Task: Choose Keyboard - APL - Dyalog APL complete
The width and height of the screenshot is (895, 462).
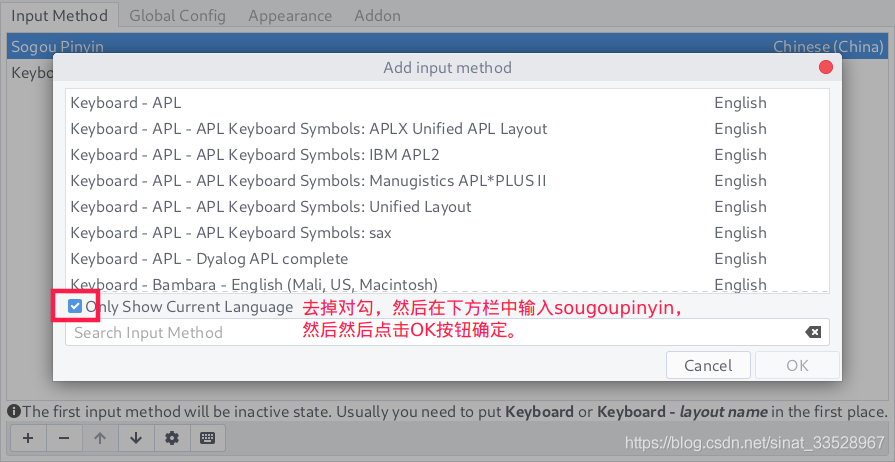Action: click(x=209, y=259)
